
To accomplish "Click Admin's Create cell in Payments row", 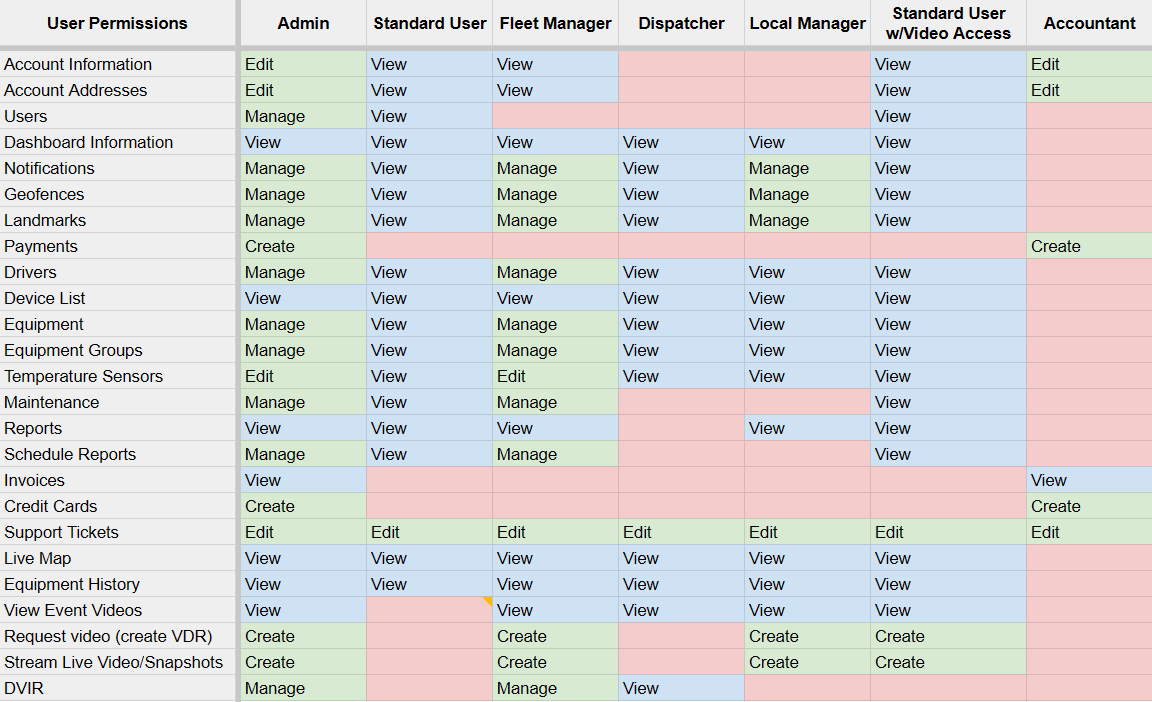I will (x=303, y=246).
